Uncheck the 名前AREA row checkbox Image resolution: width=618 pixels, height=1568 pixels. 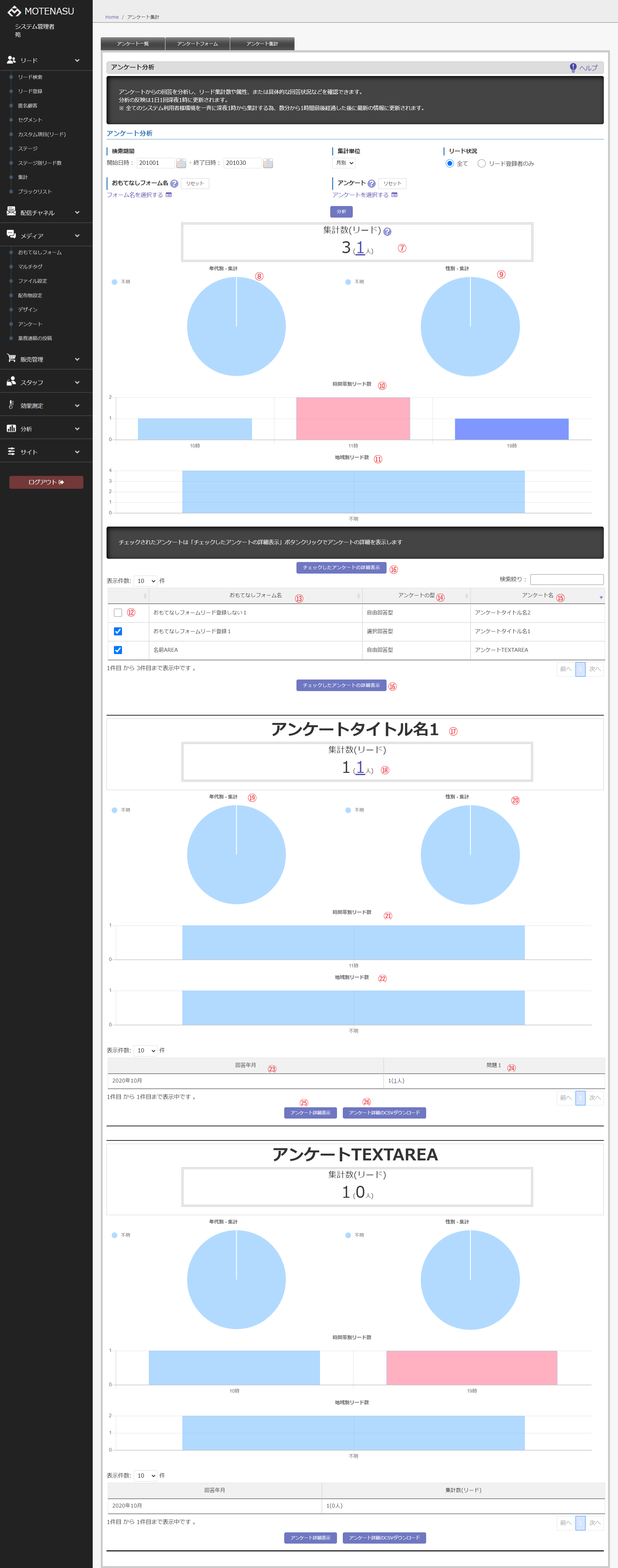[118, 650]
